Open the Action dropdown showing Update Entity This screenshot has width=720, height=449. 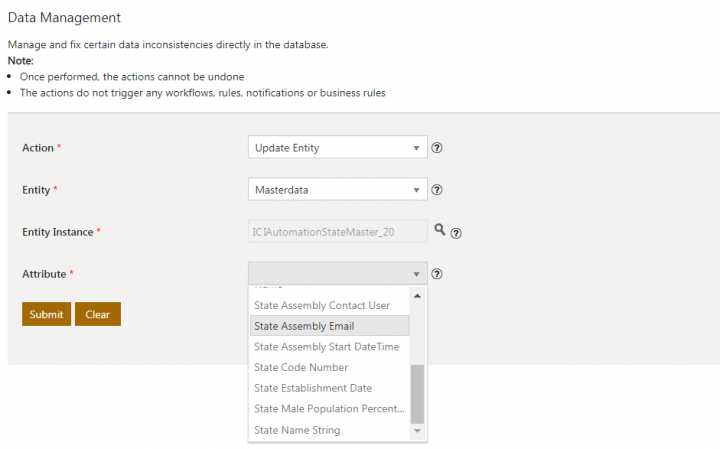pyautogui.click(x=337, y=148)
